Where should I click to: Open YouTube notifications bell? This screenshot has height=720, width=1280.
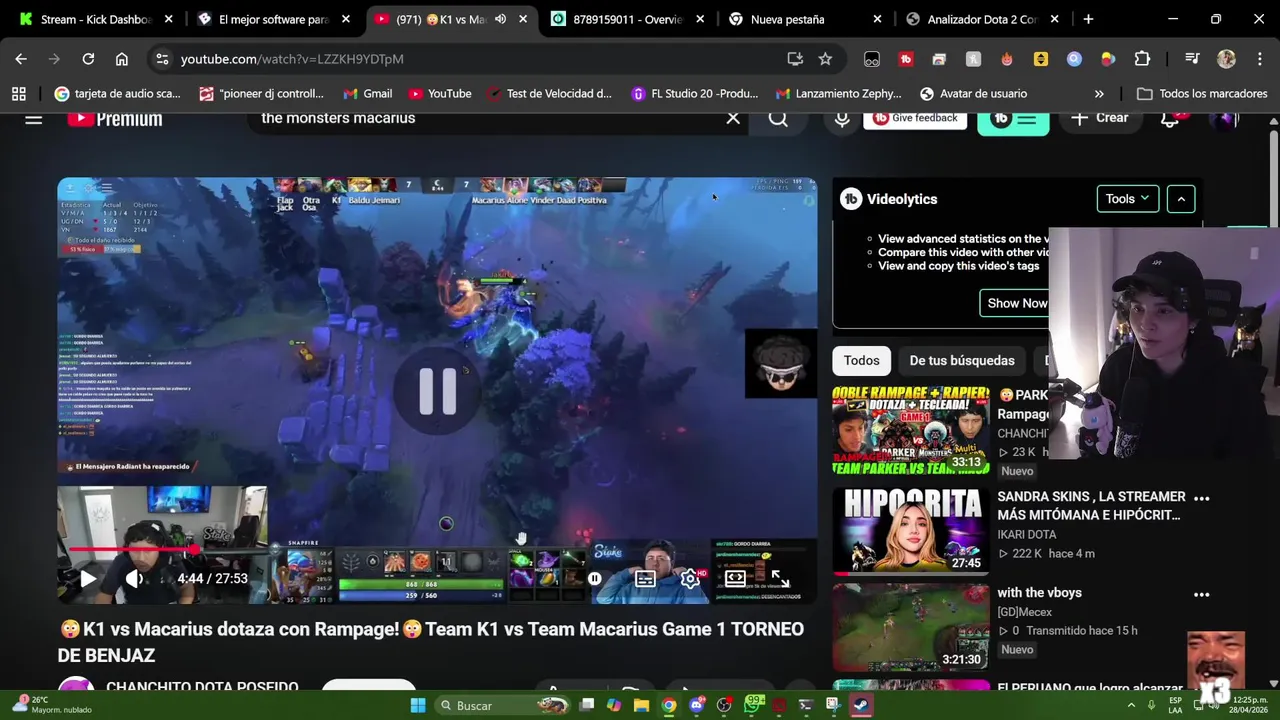[x=1170, y=119]
